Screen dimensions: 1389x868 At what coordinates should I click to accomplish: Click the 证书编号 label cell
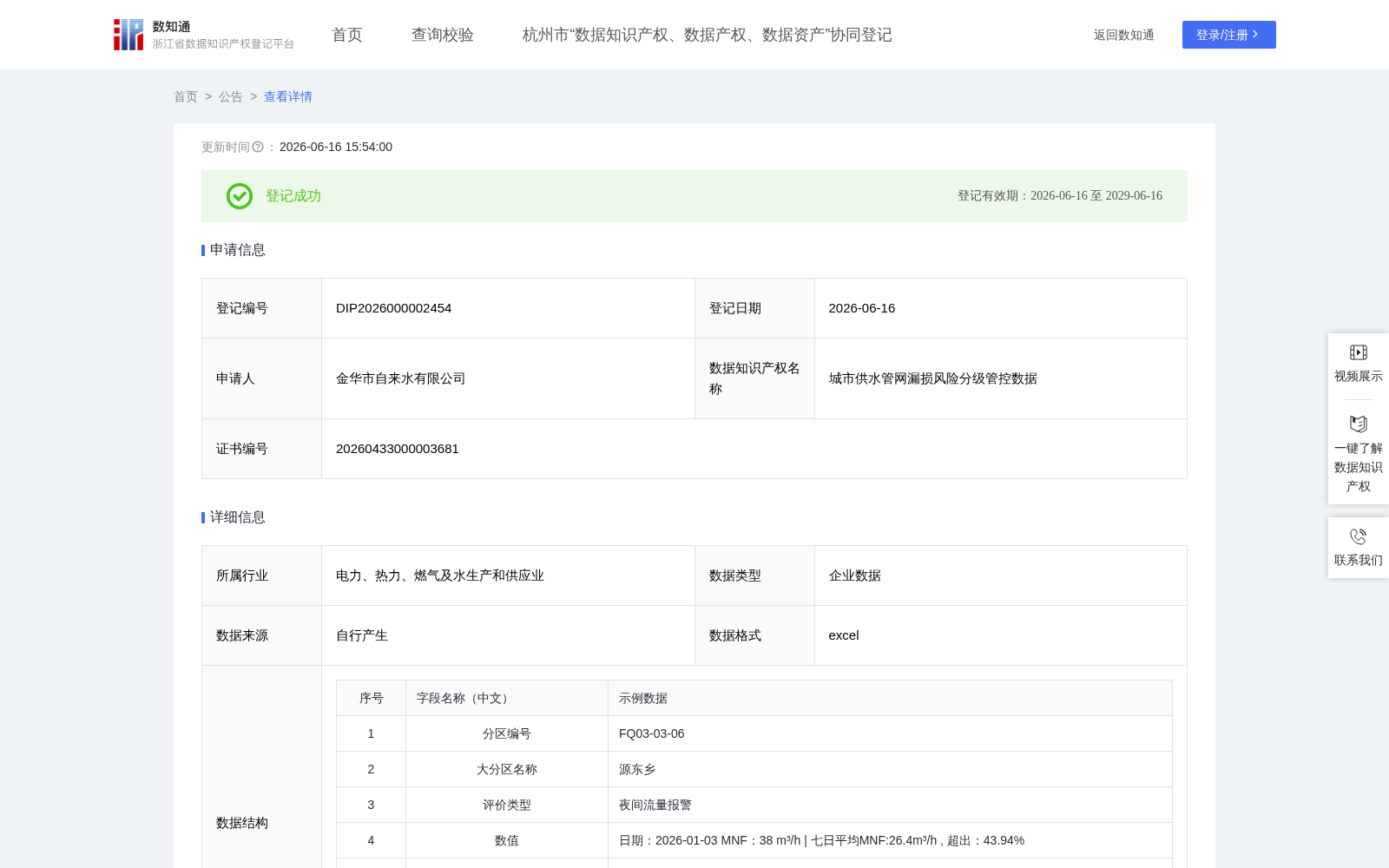tap(262, 449)
